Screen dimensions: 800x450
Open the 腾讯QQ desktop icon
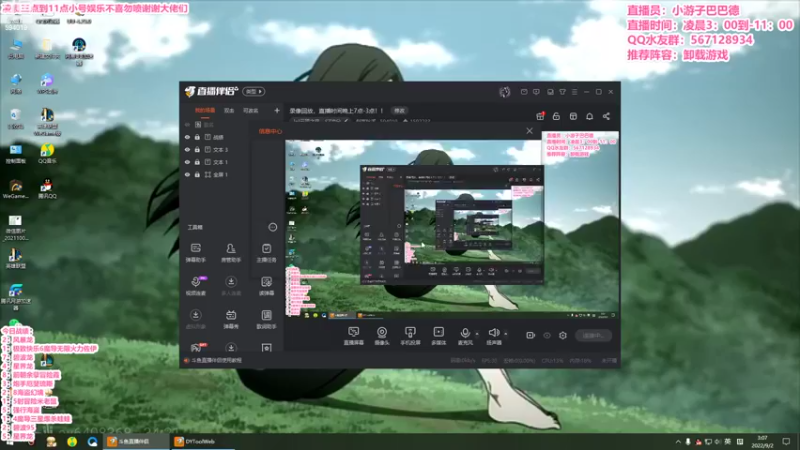47,189
